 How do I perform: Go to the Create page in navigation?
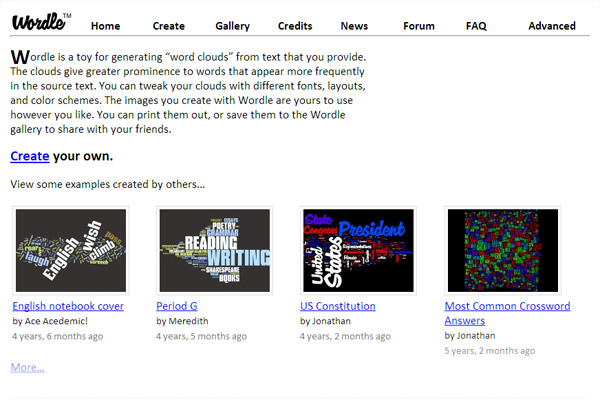[168, 26]
